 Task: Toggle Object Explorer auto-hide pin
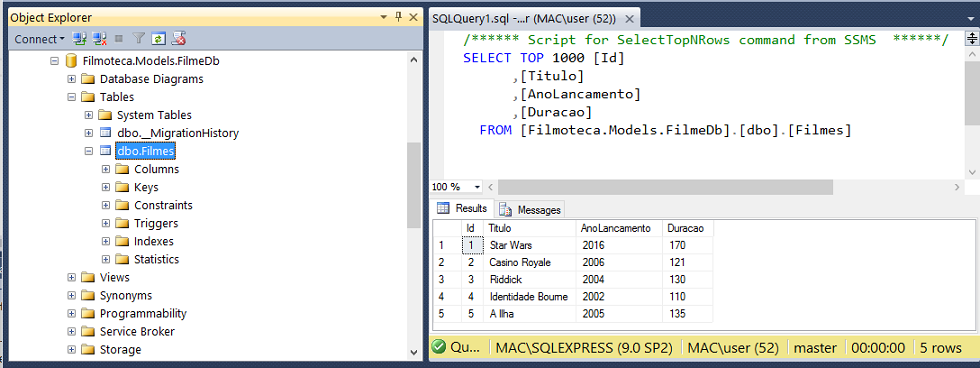(398, 17)
